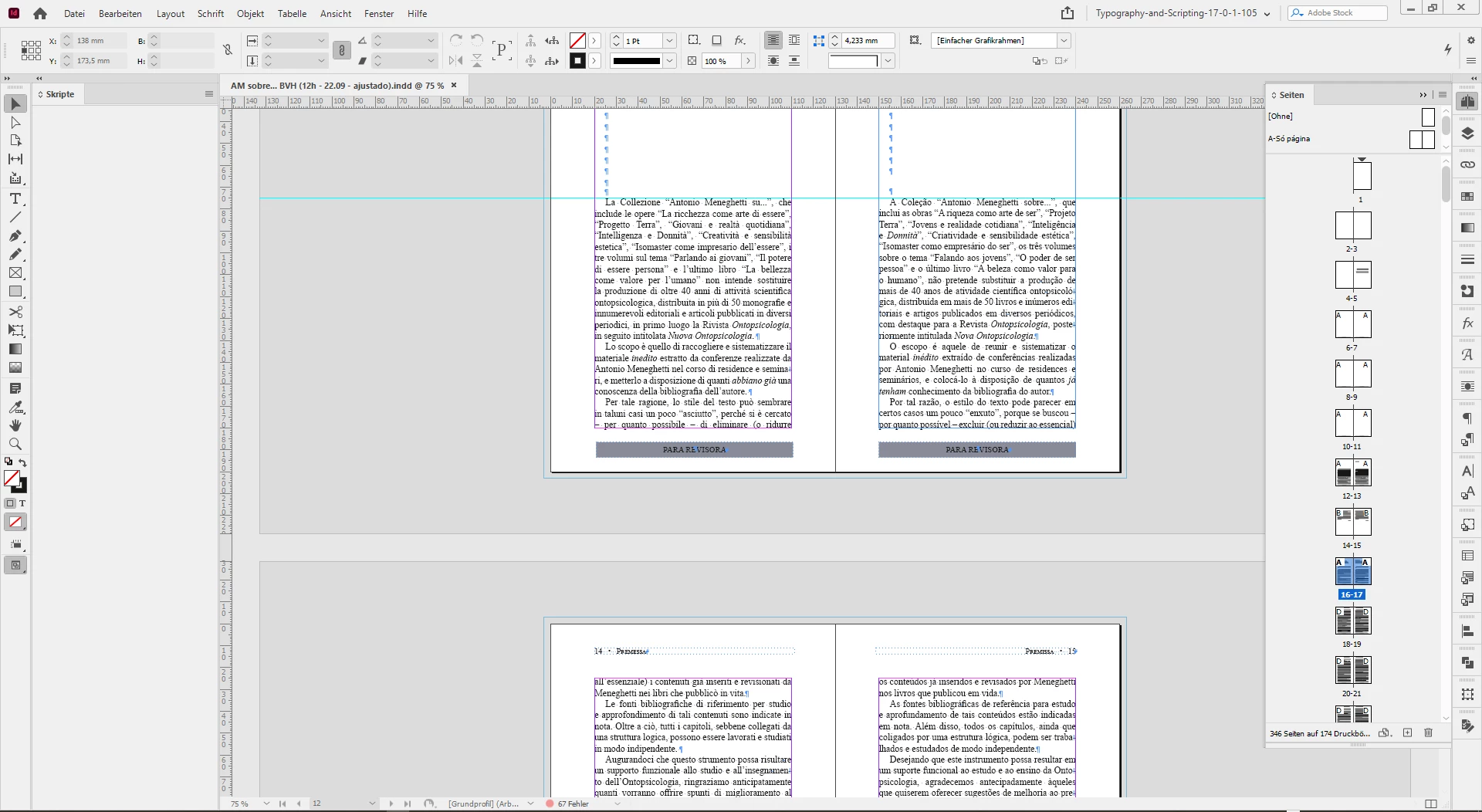Choose the Eyedropper tool
The width and height of the screenshot is (1482, 812).
point(15,407)
